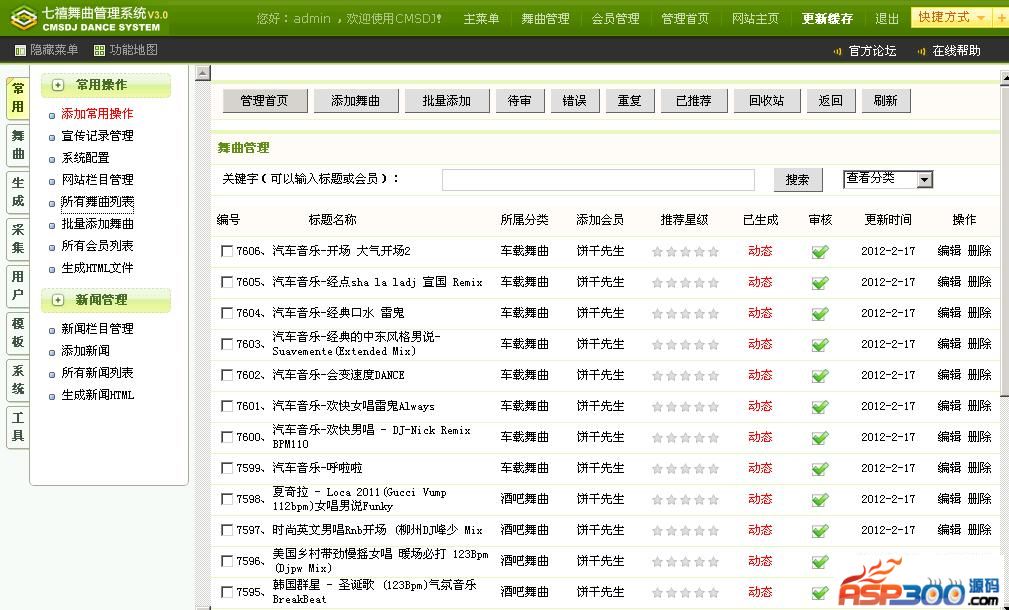Open 生成HTML文件 in the sidebar

[98, 268]
